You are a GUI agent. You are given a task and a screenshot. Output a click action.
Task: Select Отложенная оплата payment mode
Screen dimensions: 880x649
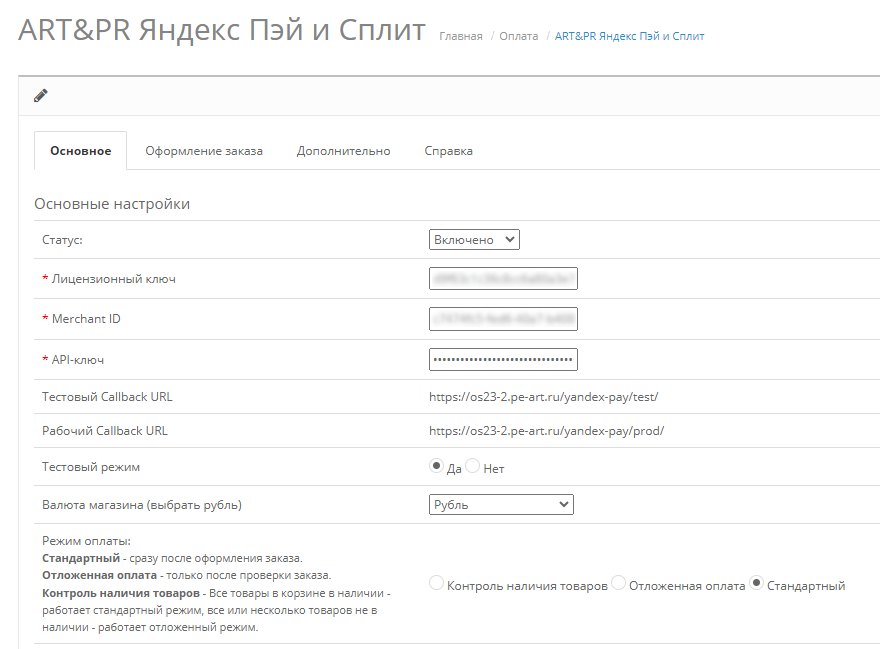pos(618,583)
